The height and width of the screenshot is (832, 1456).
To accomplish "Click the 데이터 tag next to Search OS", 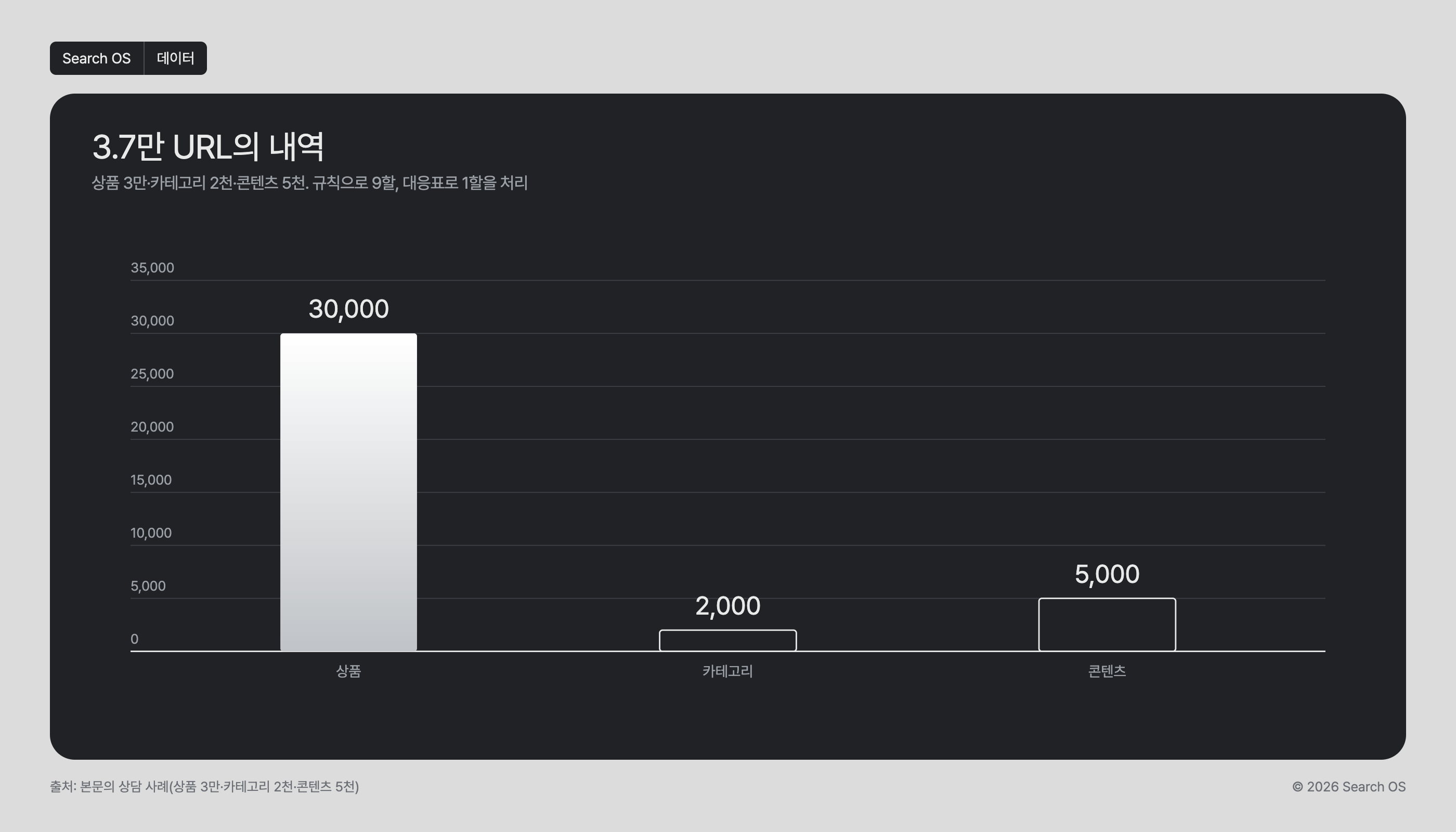I will [175, 58].
